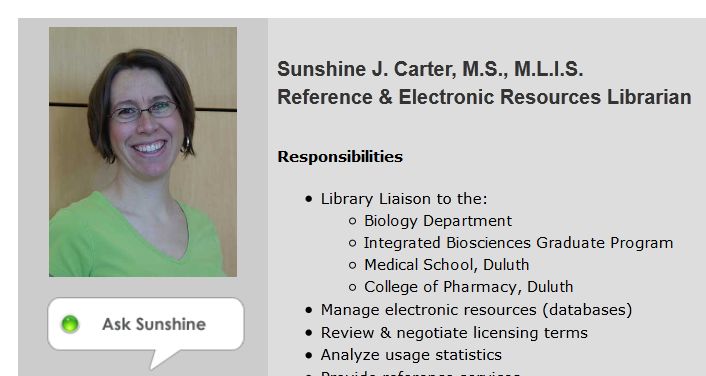
Task: Click Review & negotiate licensing terms text
Action: click(454, 333)
